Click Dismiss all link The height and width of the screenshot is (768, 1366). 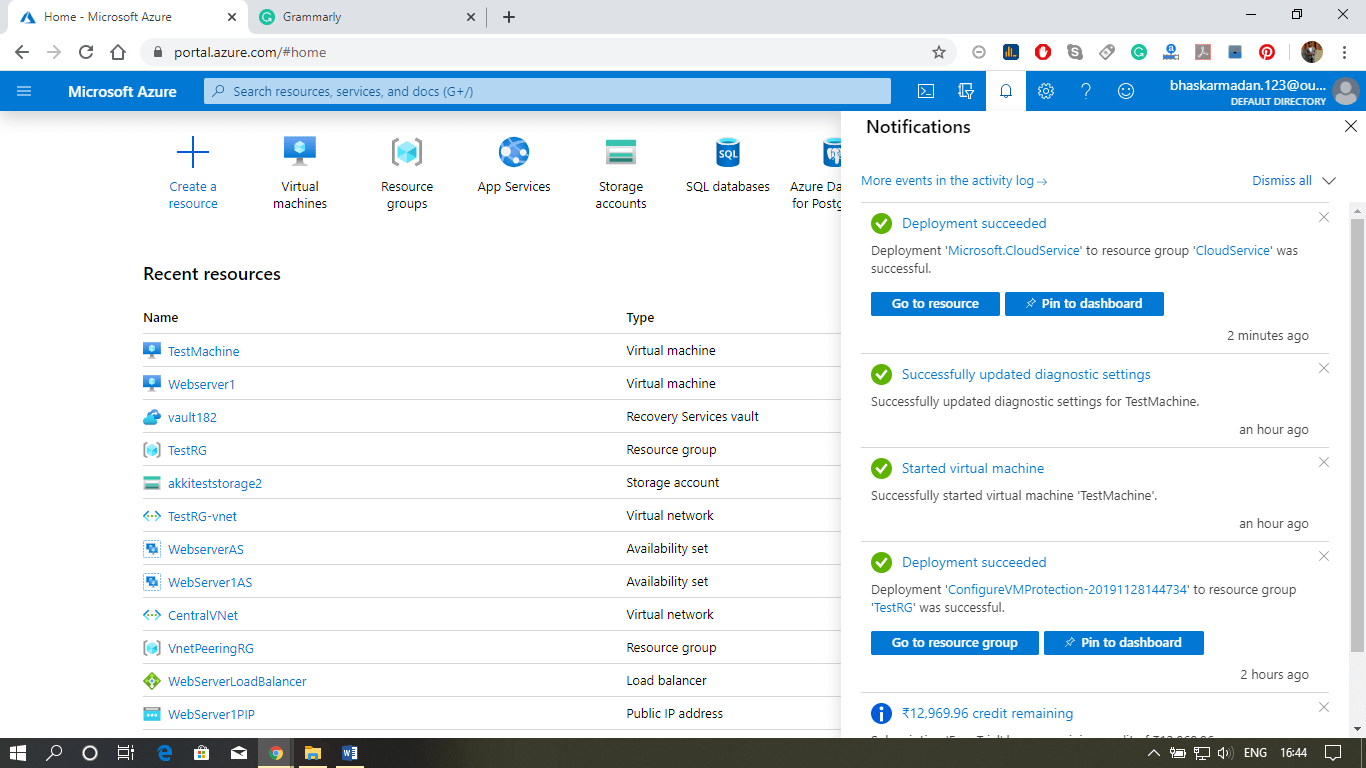[1282, 181]
